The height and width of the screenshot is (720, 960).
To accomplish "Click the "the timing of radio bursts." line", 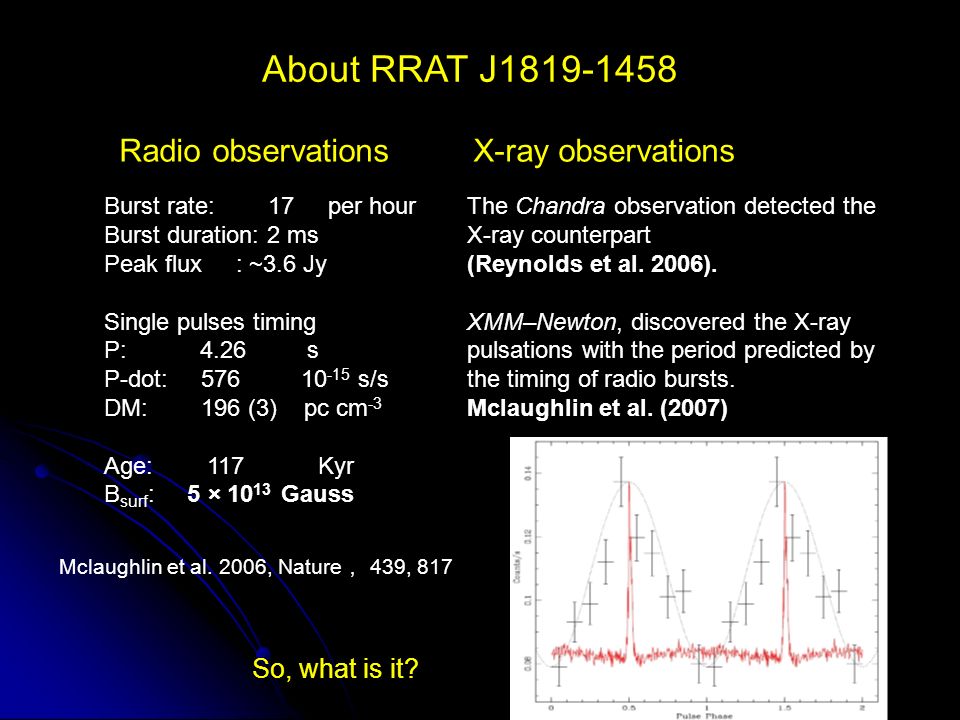I will (601, 380).
